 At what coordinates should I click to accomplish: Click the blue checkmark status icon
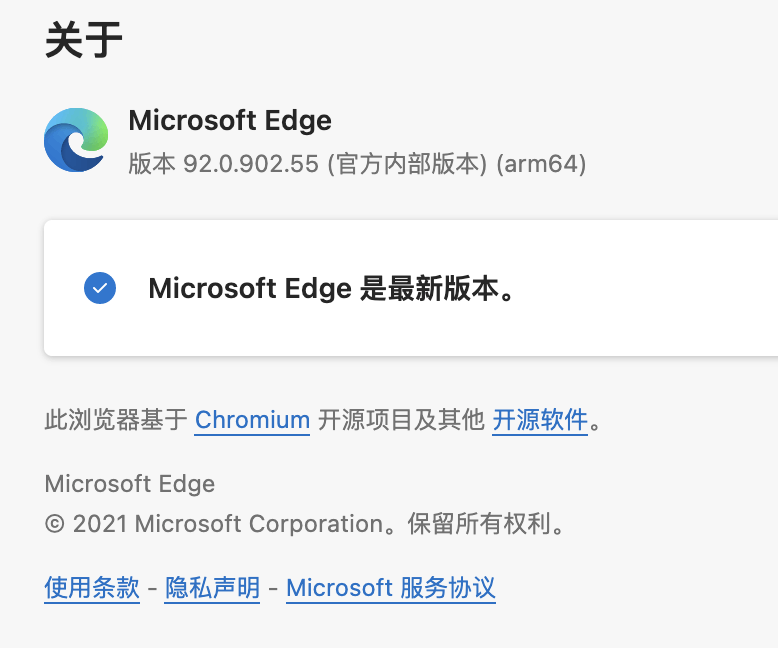100,288
